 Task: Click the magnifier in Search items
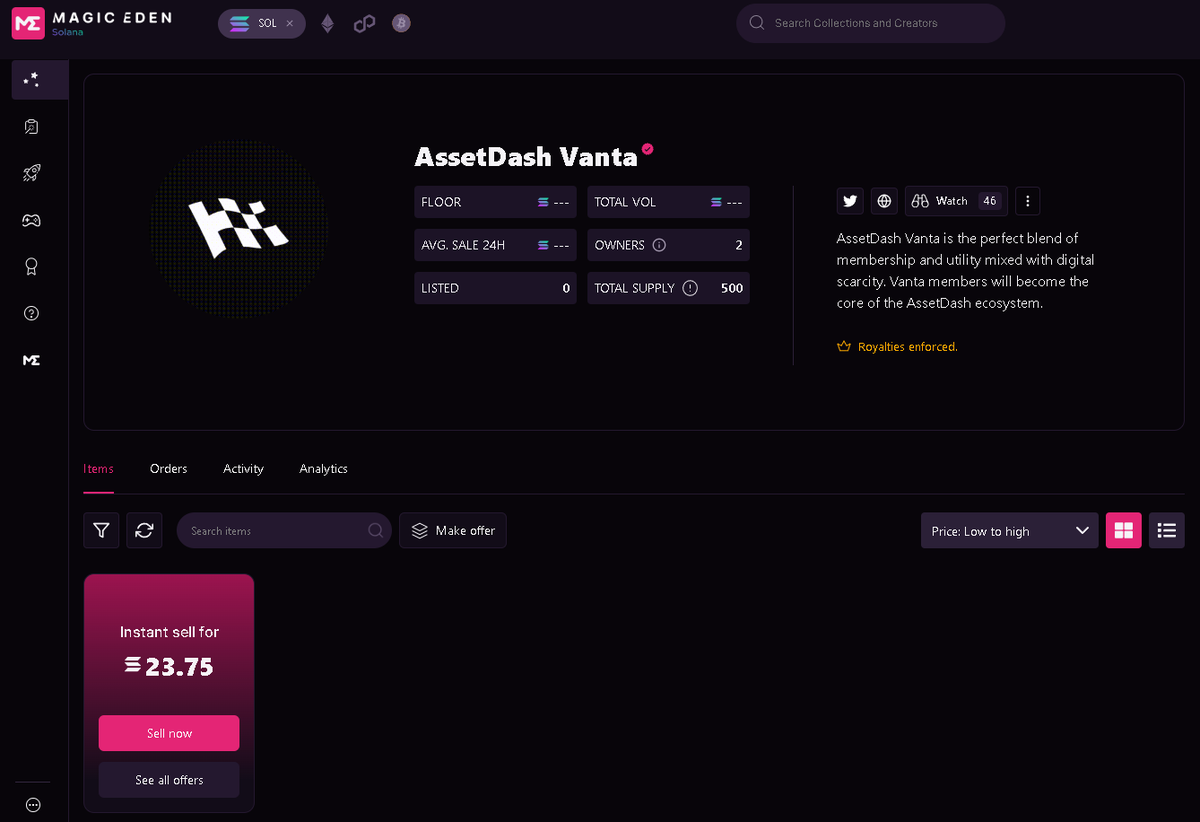[375, 530]
